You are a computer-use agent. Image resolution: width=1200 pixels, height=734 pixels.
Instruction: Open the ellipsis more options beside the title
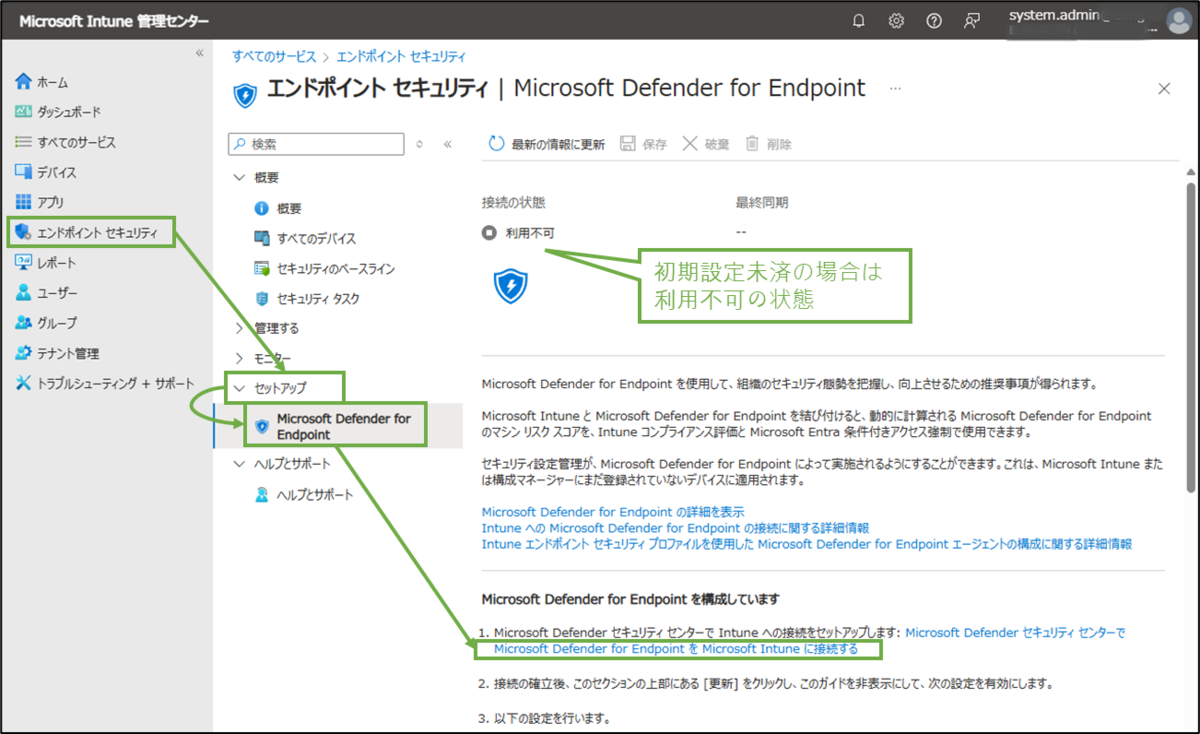tap(895, 88)
